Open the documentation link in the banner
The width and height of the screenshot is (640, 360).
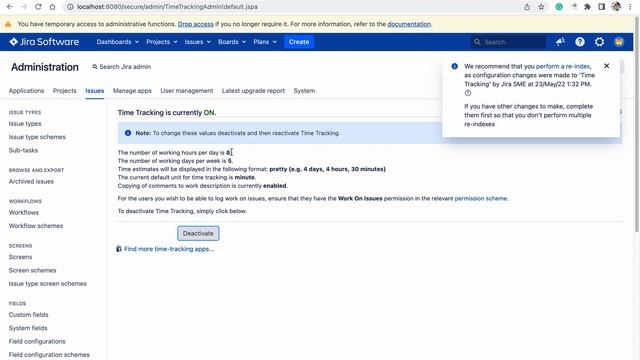coord(409,24)
